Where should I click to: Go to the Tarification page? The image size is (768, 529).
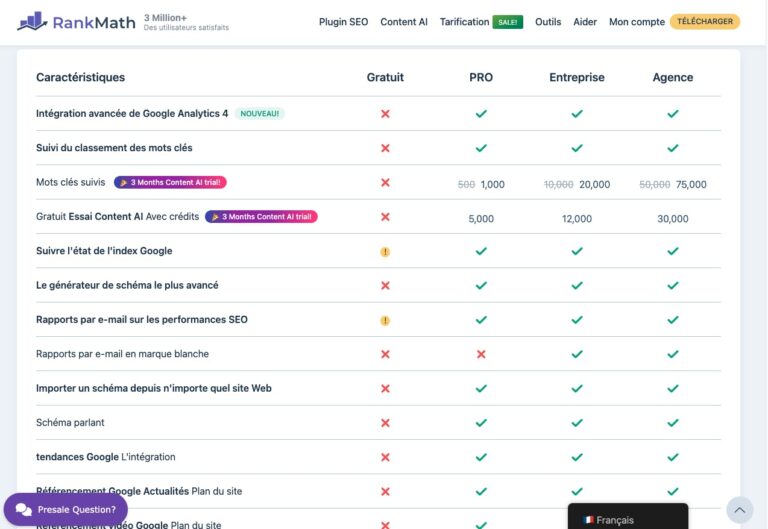pyautogui.click(x=464, y=22)
